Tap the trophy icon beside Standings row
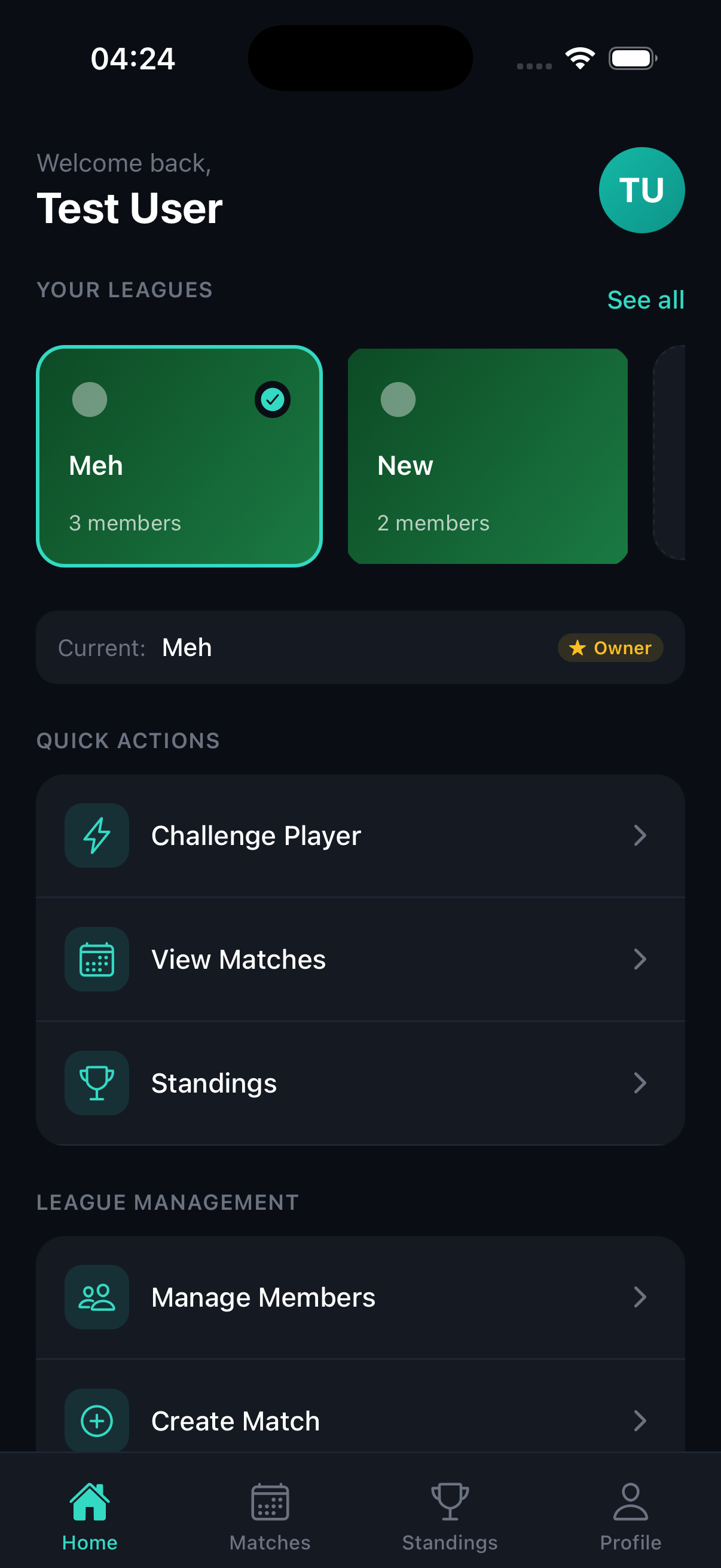This screenshot has height=1568, width=721. coord(97,1082)
